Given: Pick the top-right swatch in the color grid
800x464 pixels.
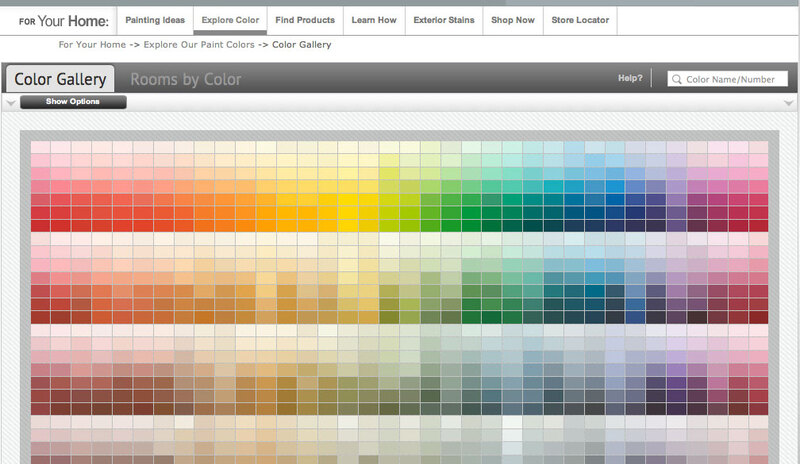Looking at the screenshot, I should (x=758, y=147).
